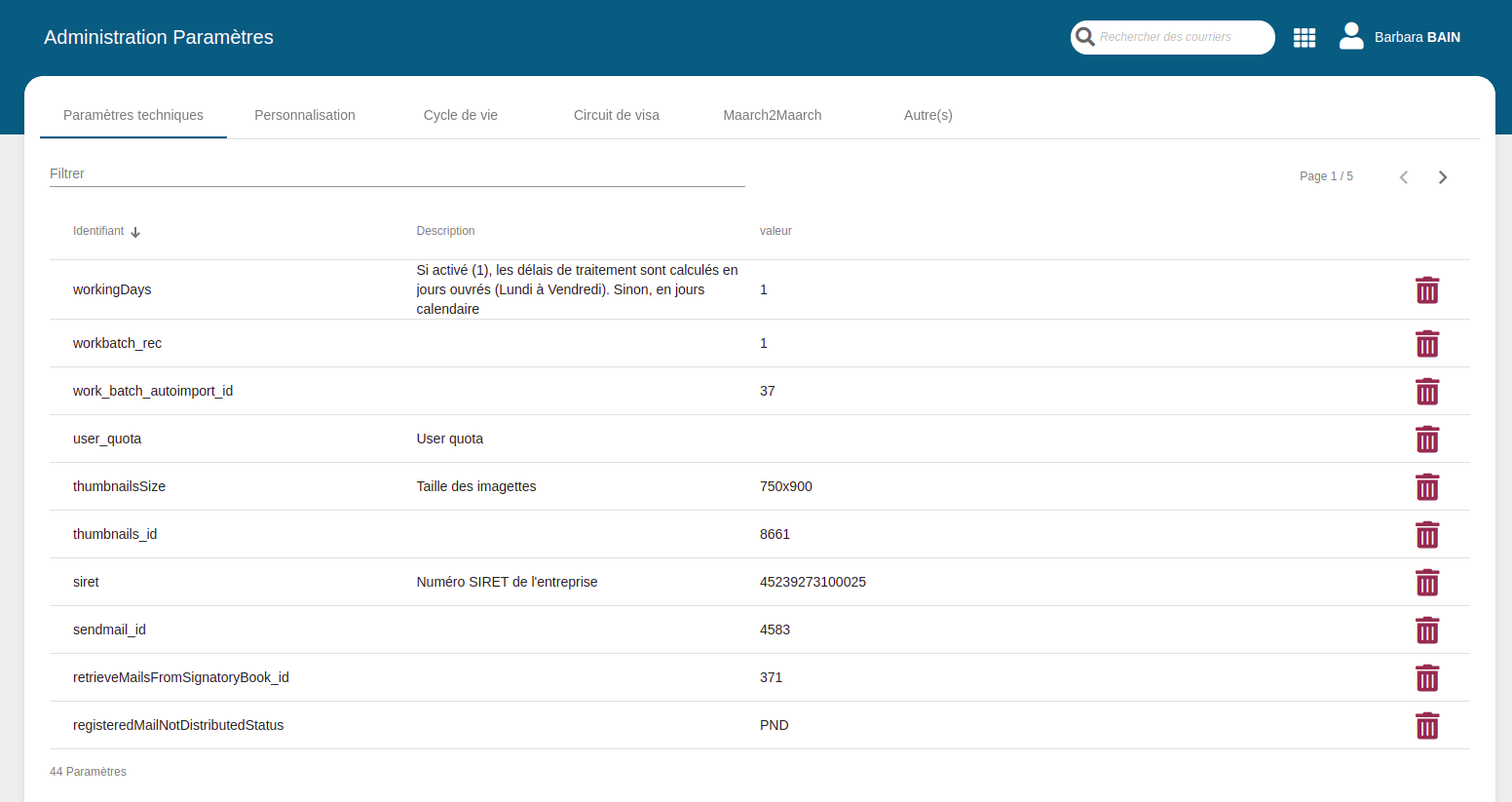The width and height of the screenshot is (1512, 802).
Task: Remove the sendmail_id parameter
Action: (x=1426, y=630)
